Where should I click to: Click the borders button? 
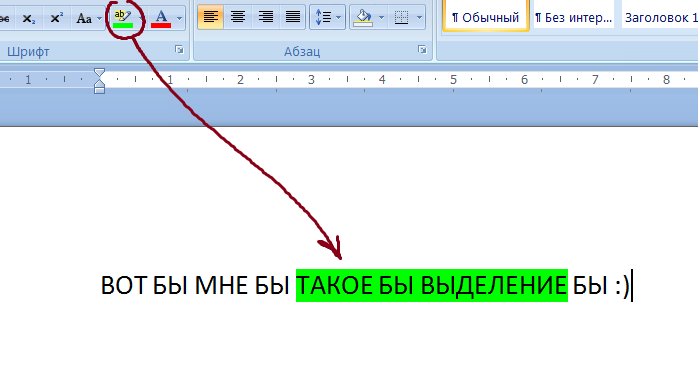[x=401, y=17]
